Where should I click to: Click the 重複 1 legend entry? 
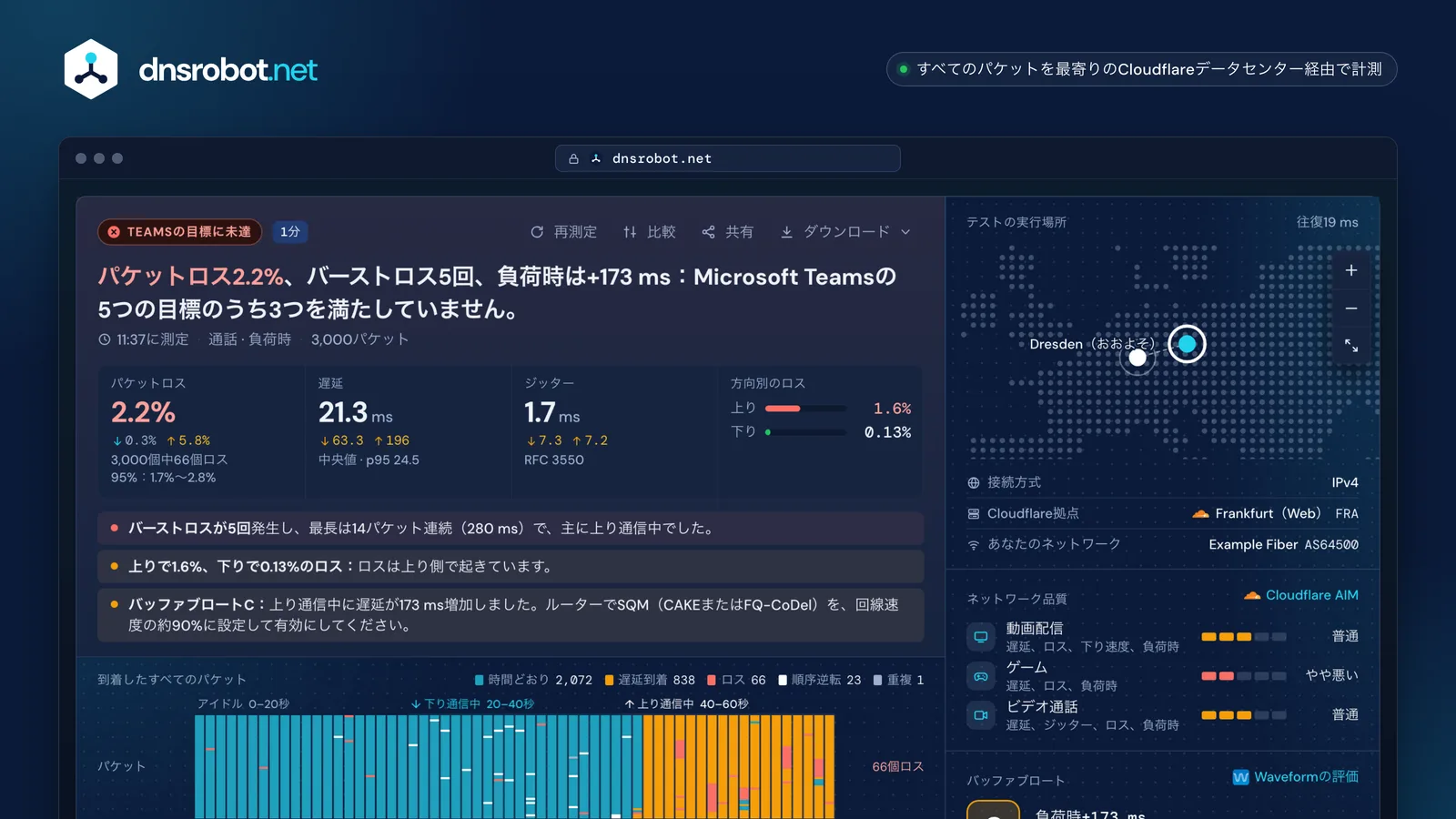click(898, 680)
